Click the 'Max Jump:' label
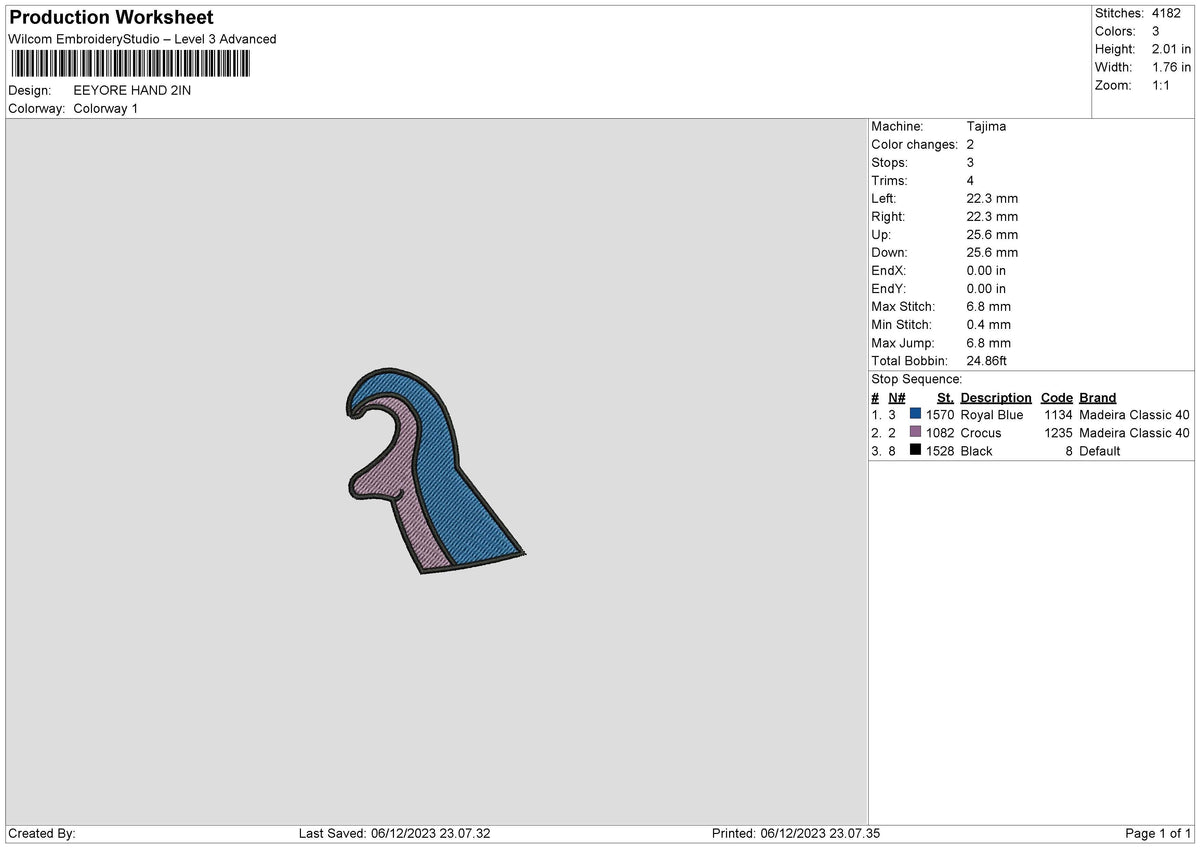This screenshot has width=1200, height=848. click(x=902, y=342)
